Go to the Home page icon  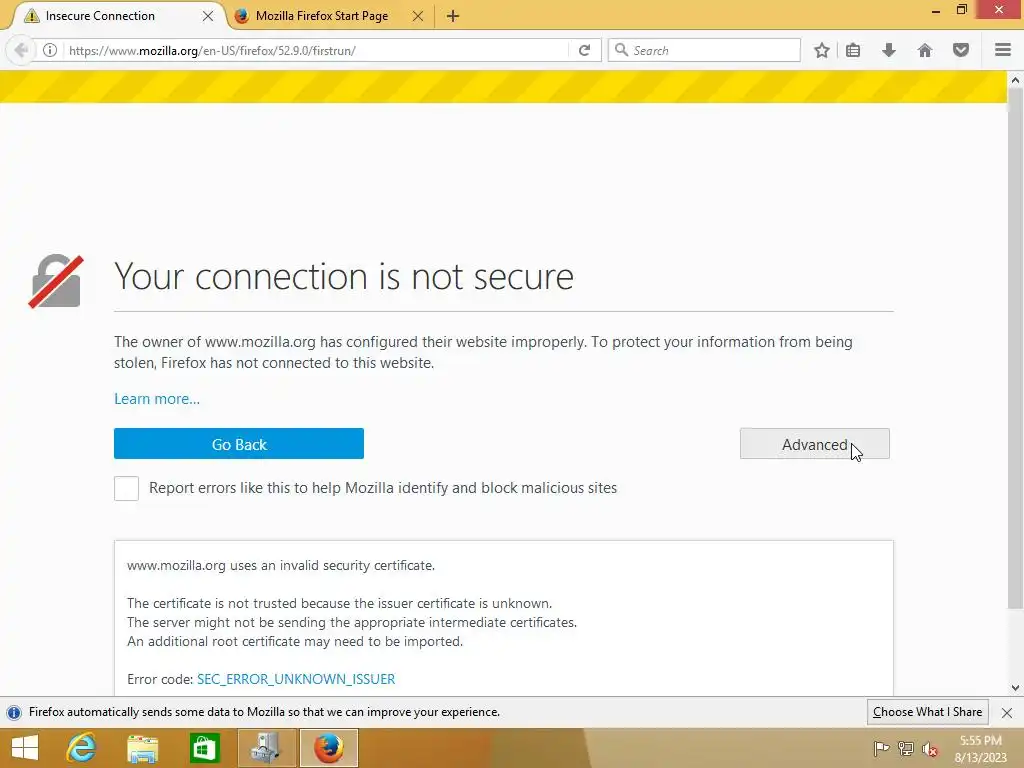(x=925, y=50)
